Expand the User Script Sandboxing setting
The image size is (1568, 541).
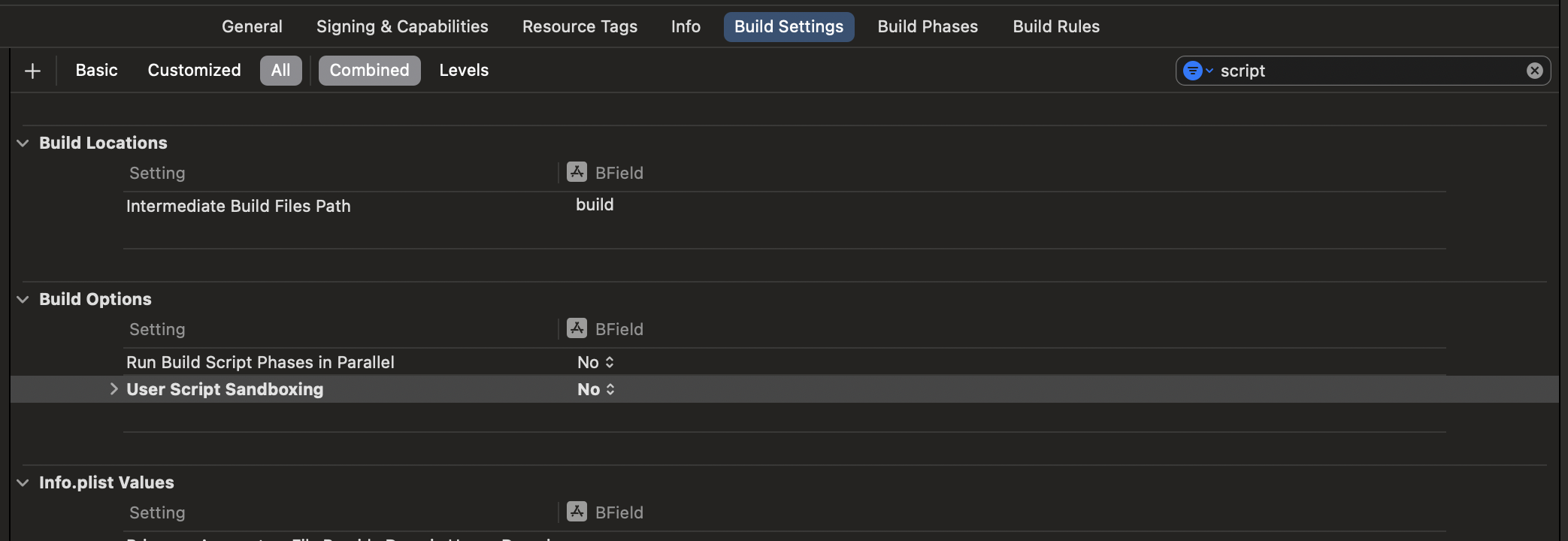(114, 388)
